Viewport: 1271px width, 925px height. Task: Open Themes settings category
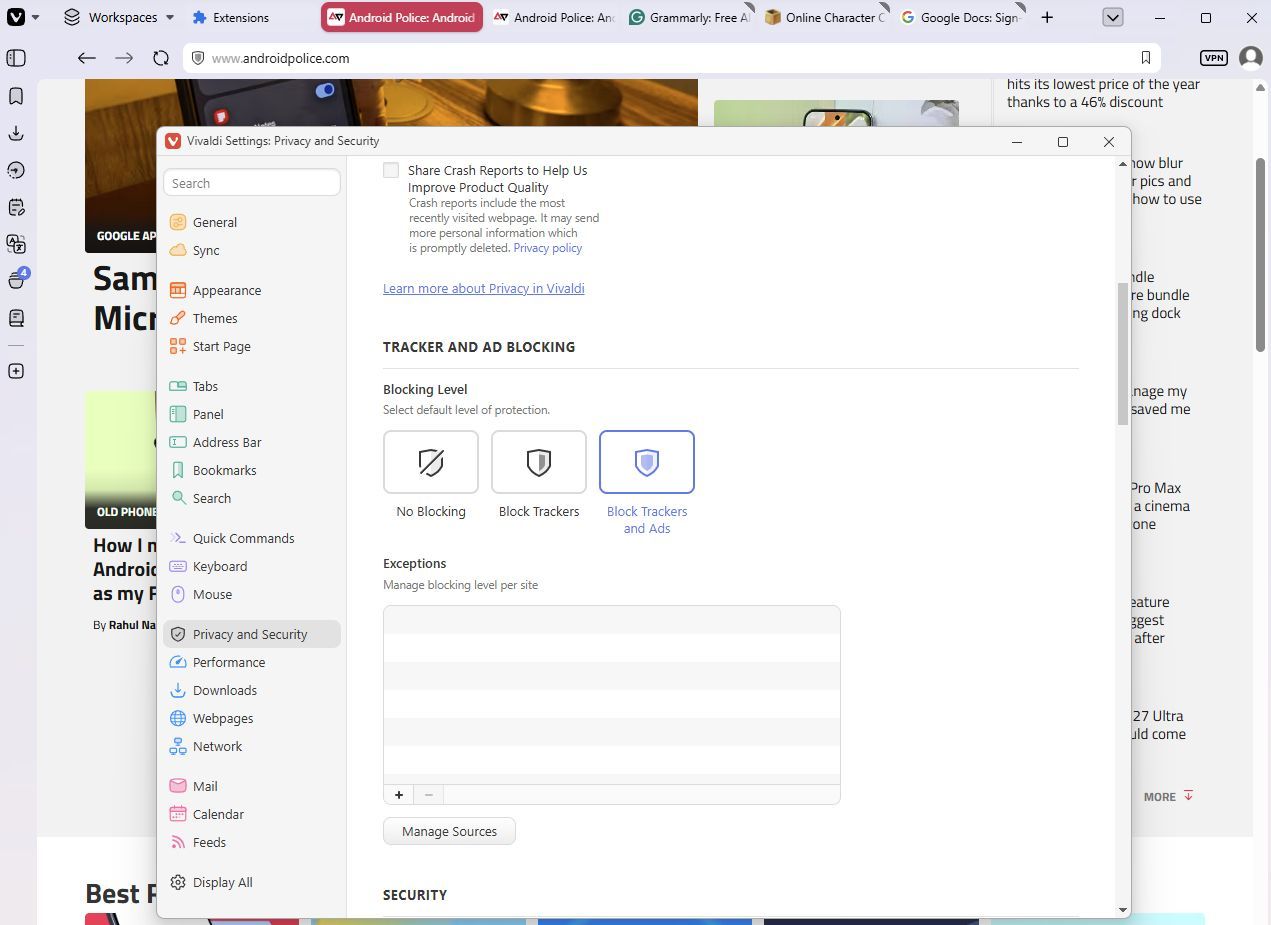(x=252, y=318)
